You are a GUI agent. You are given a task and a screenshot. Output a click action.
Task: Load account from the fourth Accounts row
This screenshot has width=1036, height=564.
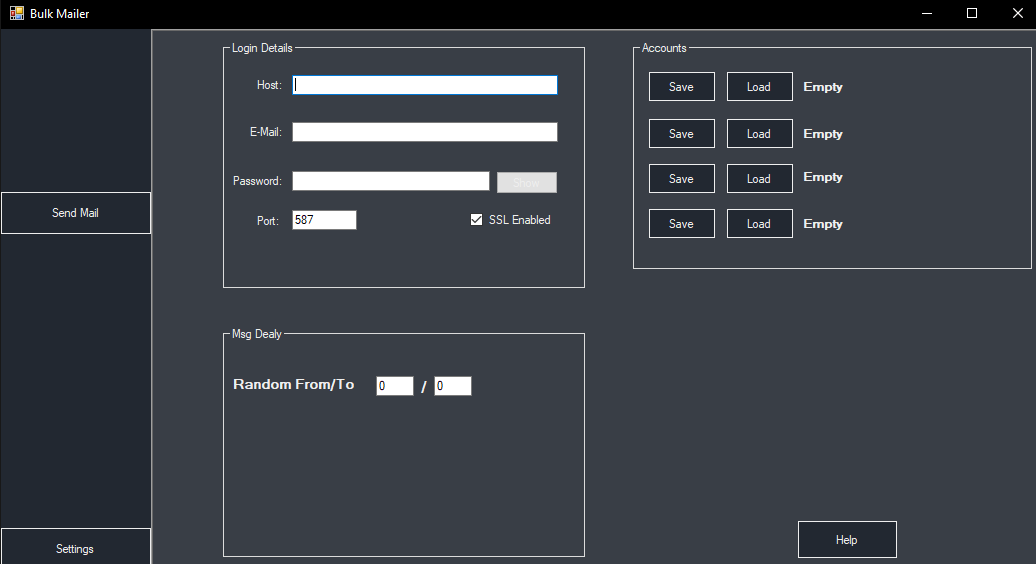point(759,223)
